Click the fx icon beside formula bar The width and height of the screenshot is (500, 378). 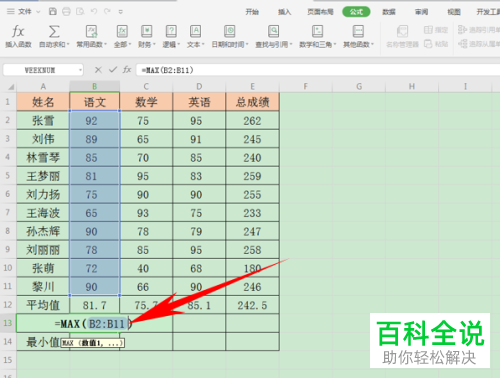click(x=127, y=70)
